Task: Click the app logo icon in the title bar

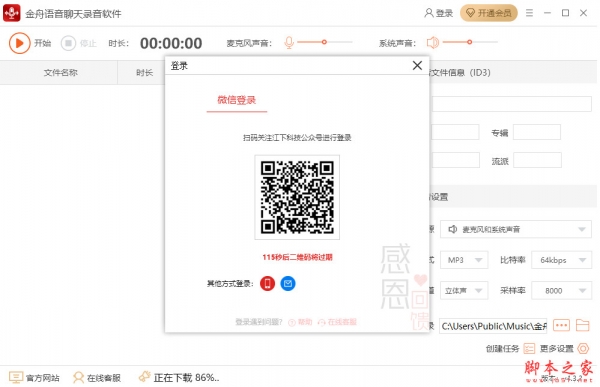Action: [12, 13]
